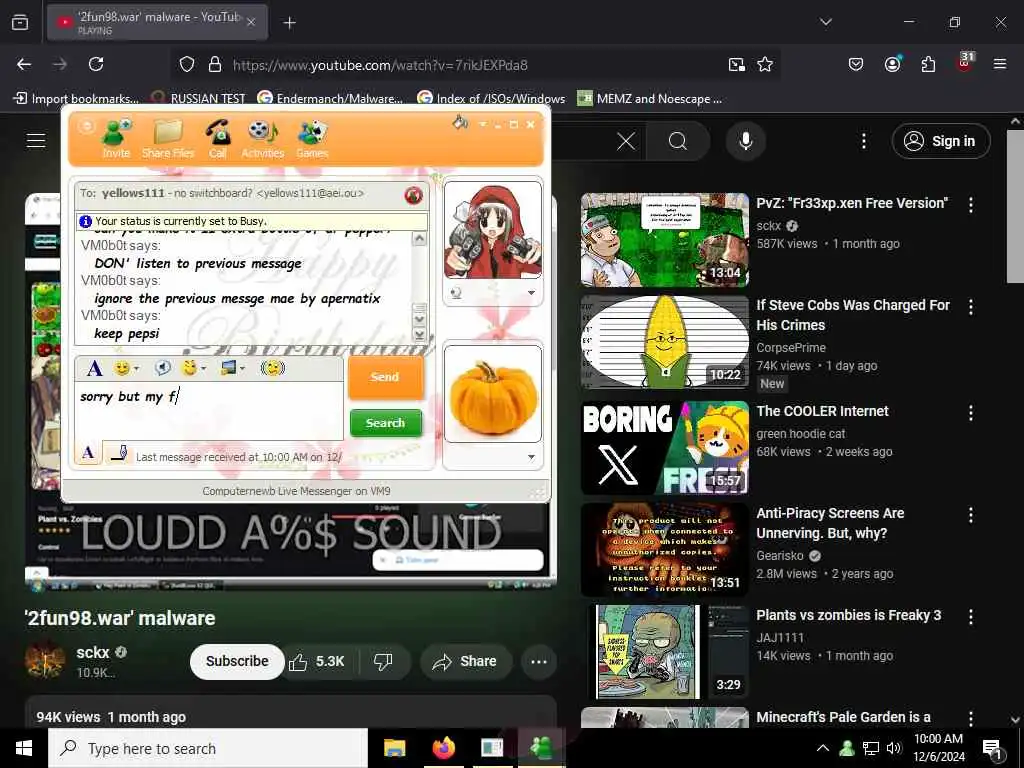Open Index of /ISOs/Windows bookmark
This screenshot has width=1024, height=768.
coord(491,99)
